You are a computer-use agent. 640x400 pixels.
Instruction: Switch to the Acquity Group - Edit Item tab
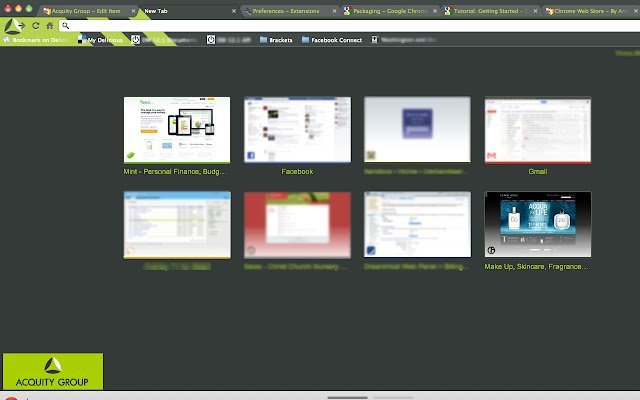point(86,11)
